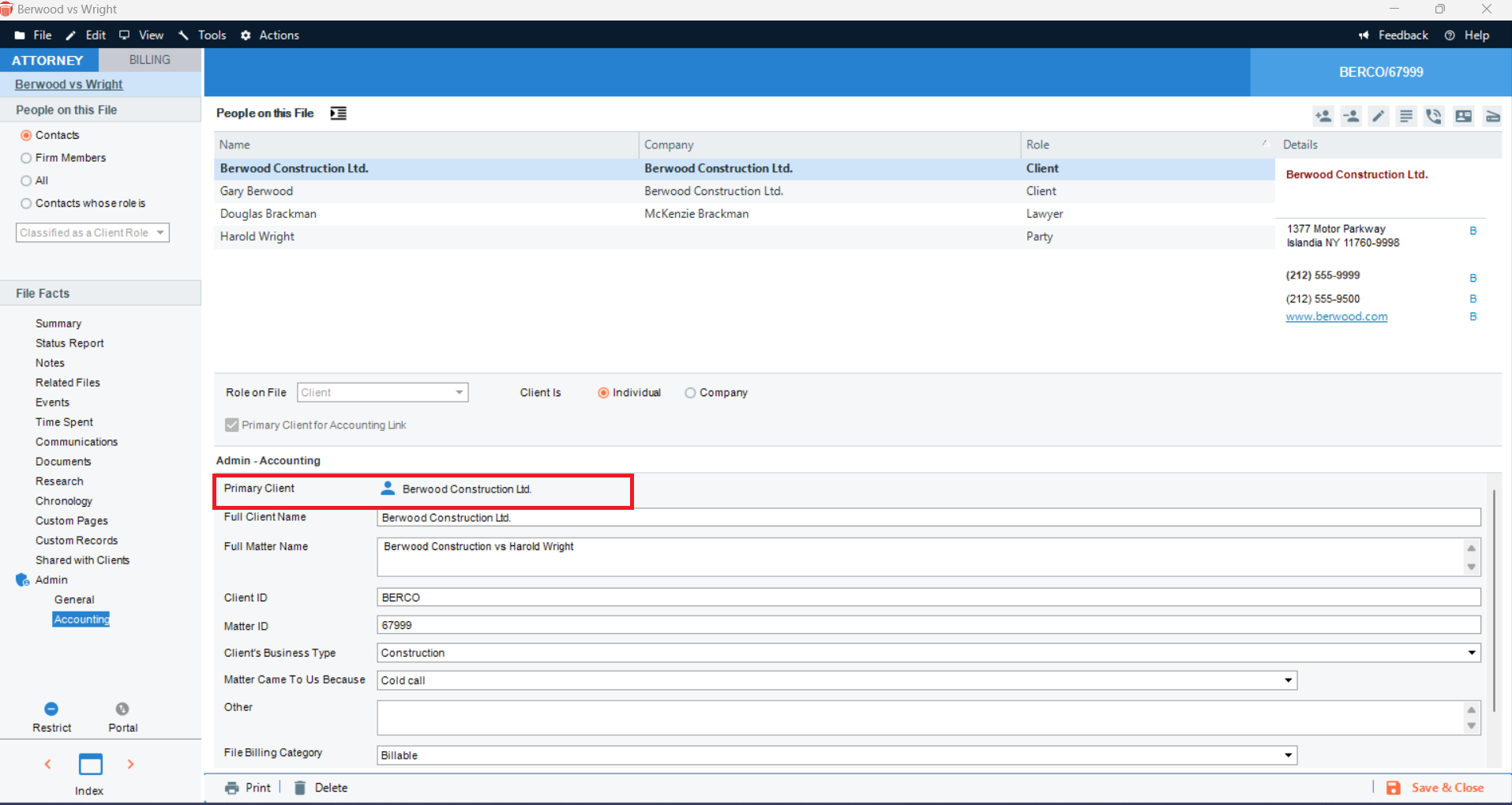This screenshot has width=1512, height=805.
Task: Select the All radio button
Action: pos(26,181)
